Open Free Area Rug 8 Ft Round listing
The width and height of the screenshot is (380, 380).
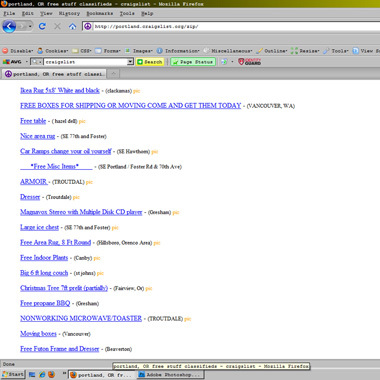pos(55,243)
